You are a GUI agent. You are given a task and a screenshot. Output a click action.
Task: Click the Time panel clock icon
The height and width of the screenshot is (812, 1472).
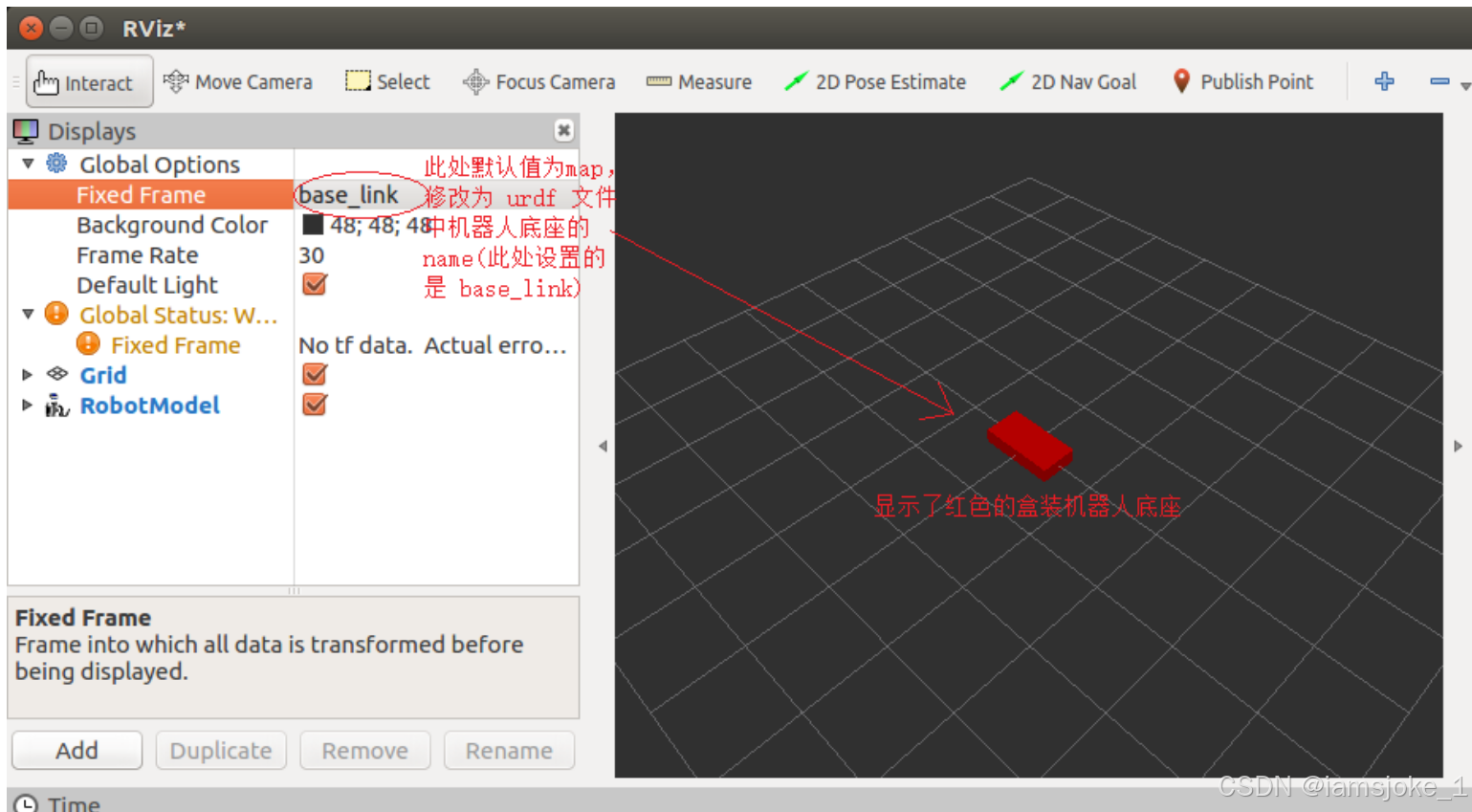[26, 803]
